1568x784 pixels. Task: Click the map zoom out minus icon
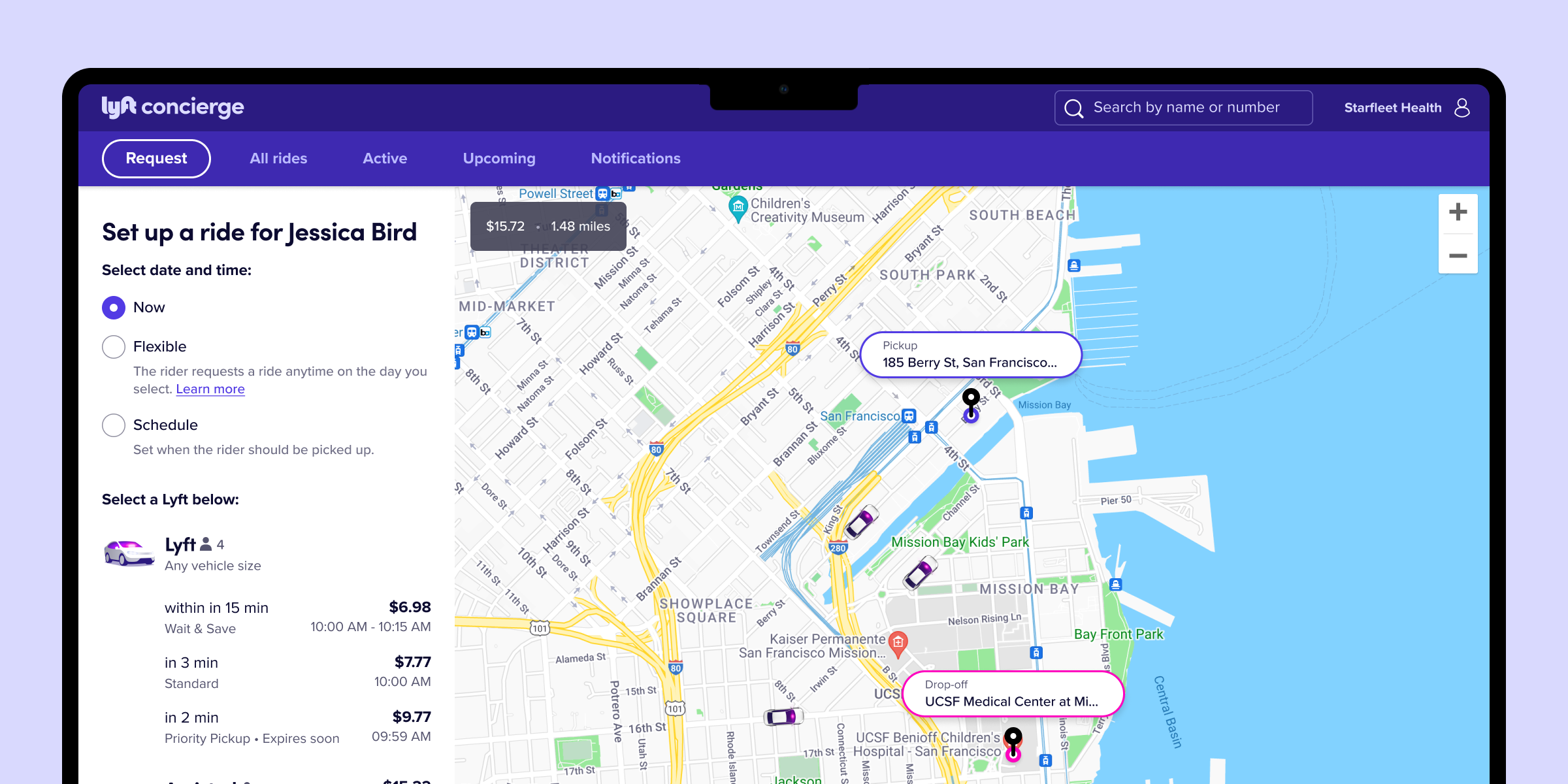coord(1458,255)
